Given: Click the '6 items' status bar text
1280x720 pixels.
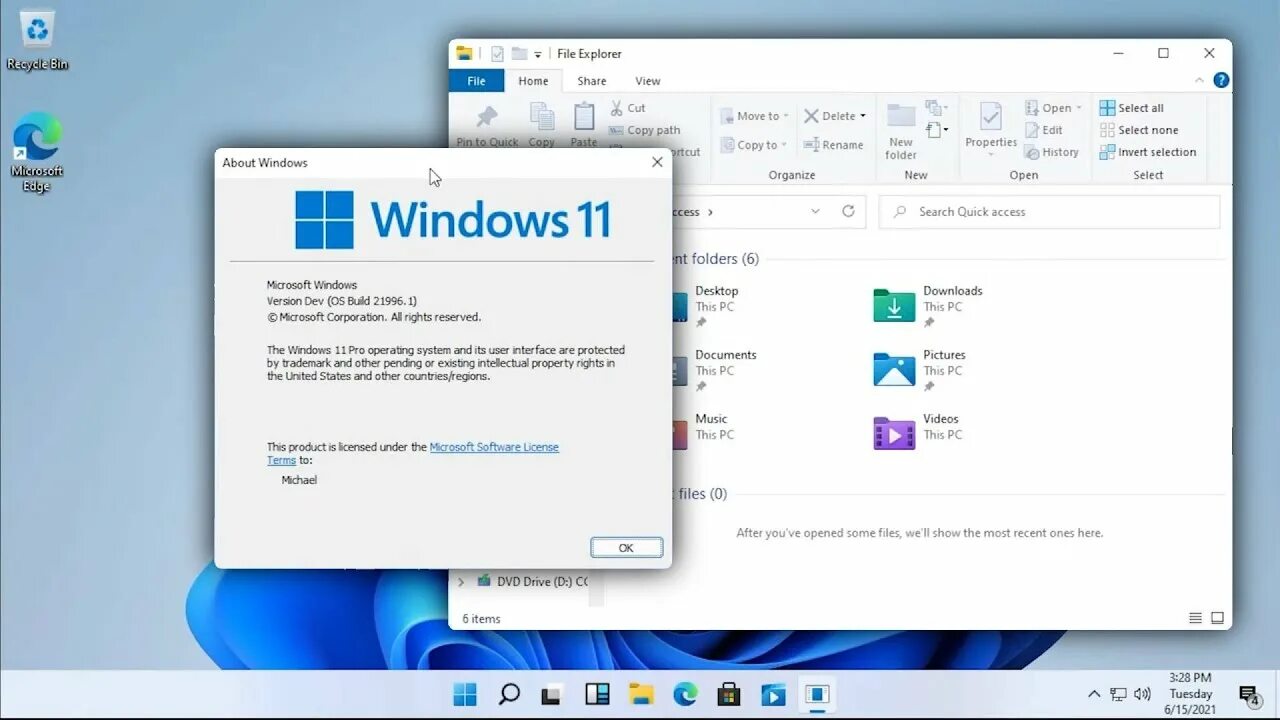Looking at the screenshot, I should [481, 619].
